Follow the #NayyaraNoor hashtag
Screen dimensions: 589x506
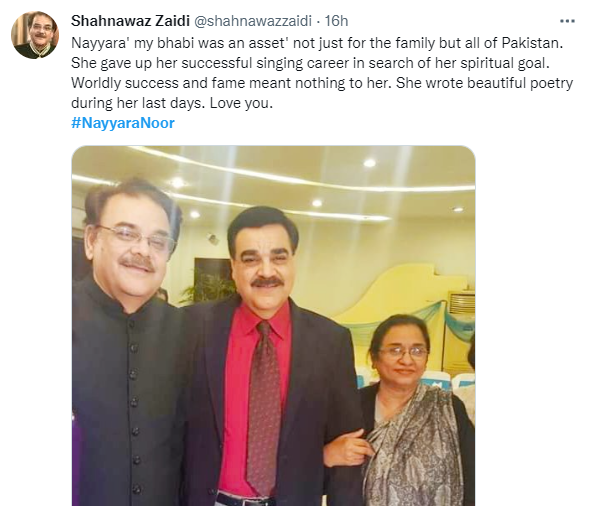tap(123, 123)
